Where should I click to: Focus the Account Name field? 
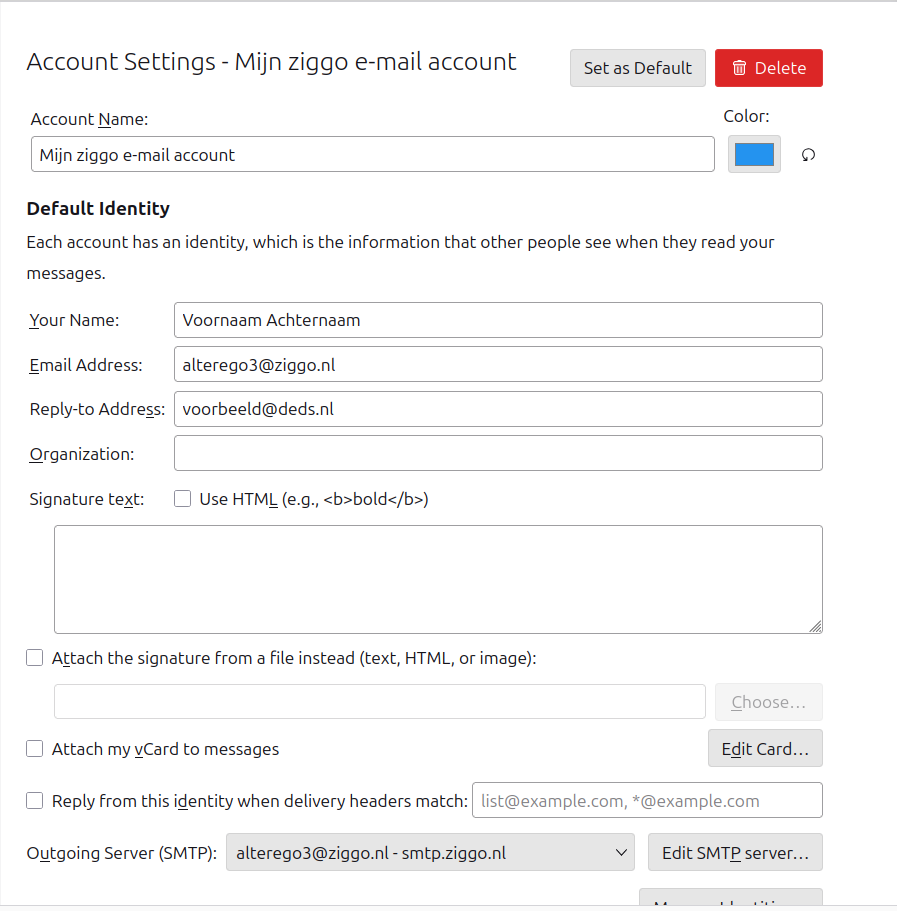[372, 155]
